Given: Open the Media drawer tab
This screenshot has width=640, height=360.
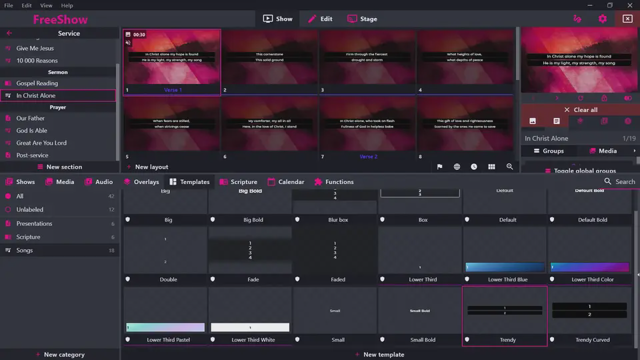Looking at the screenshot, I should click(x=60, y=182).
